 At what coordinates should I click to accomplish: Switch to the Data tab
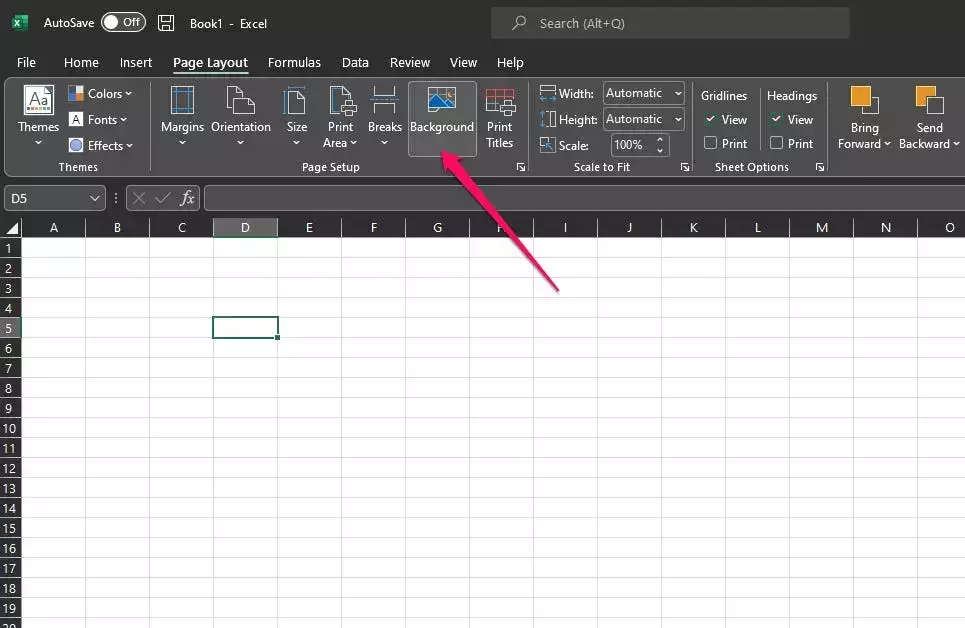tap(355, 62)
